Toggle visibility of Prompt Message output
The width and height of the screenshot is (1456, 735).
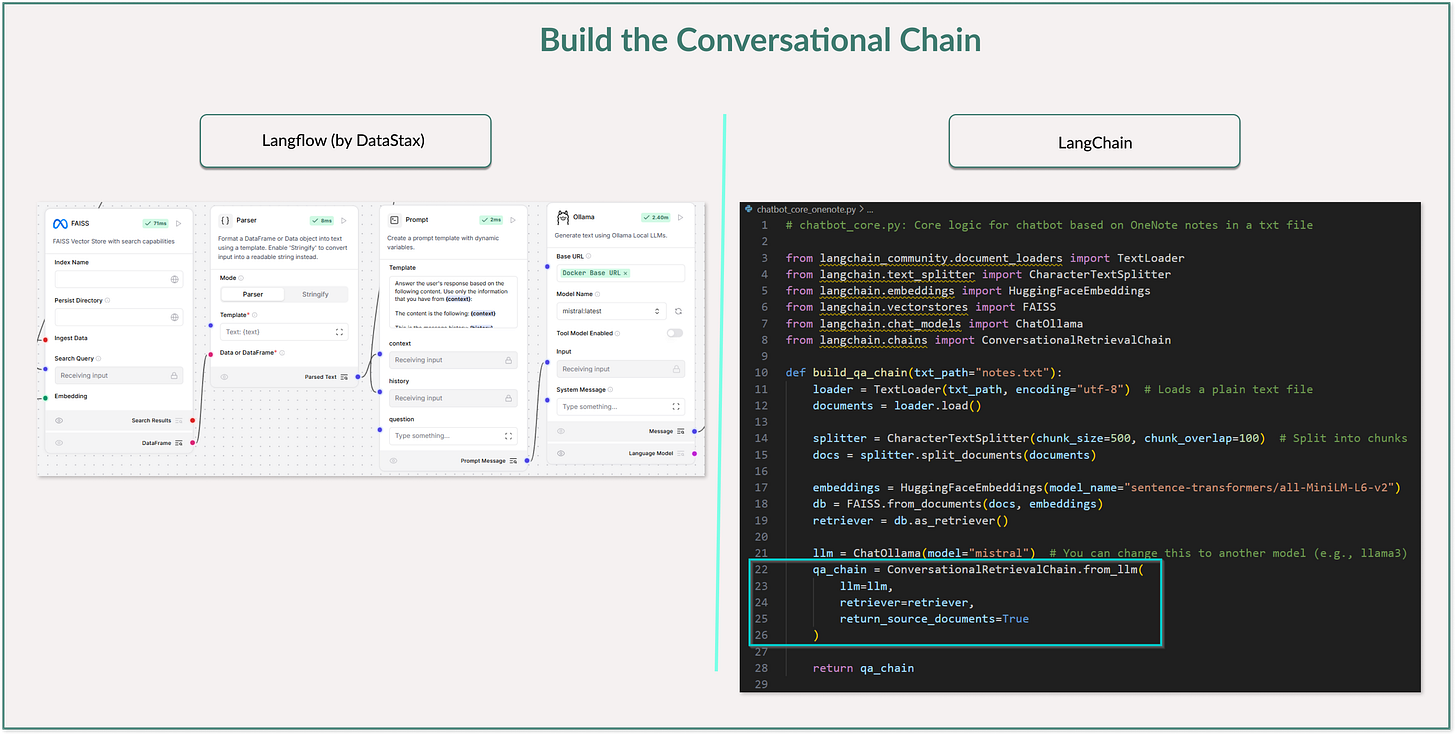(394, 461)
